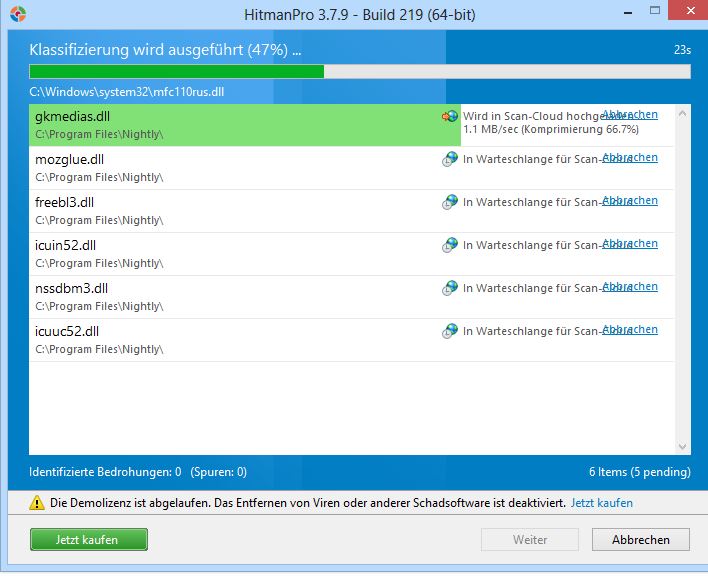
Task: Click '1.1 MB/sec (Komprimierung 66.7%)' text
Action: [551, 130]
